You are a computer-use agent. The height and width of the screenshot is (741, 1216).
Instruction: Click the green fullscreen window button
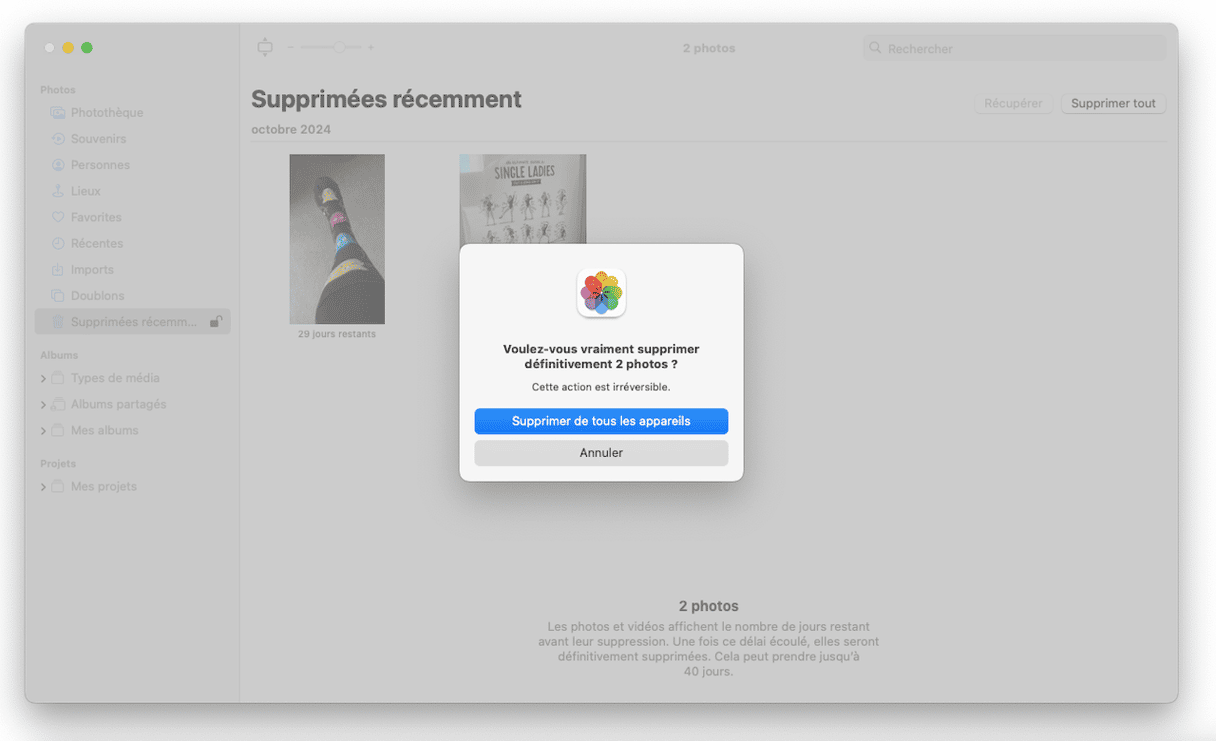coord(87,47)
